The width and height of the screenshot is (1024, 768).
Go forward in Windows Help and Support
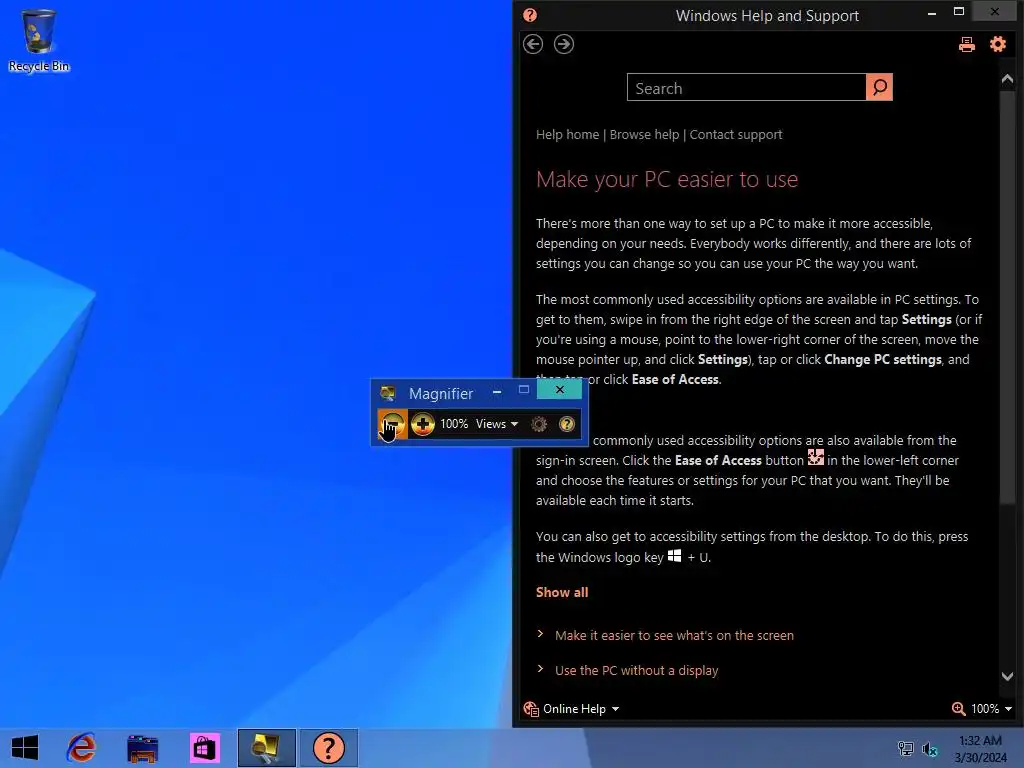[x=564, y=44]
